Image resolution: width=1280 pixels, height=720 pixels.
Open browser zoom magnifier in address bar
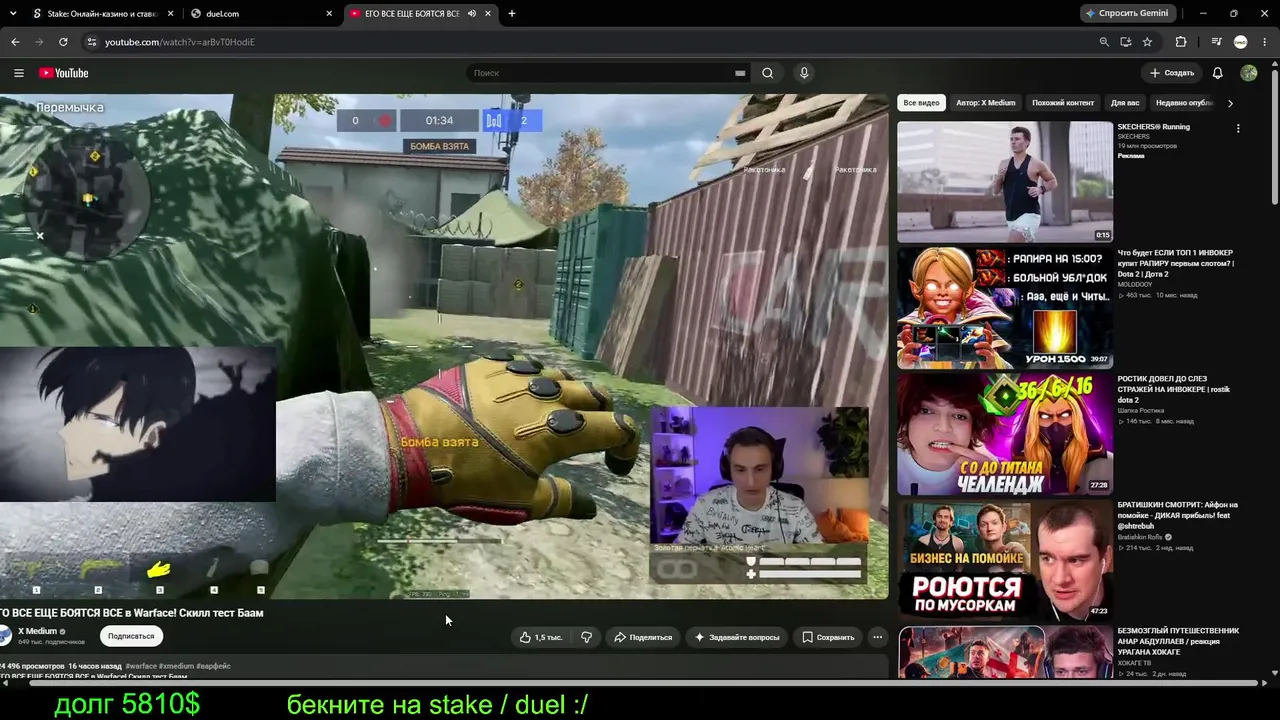(x=1104, y=42)
